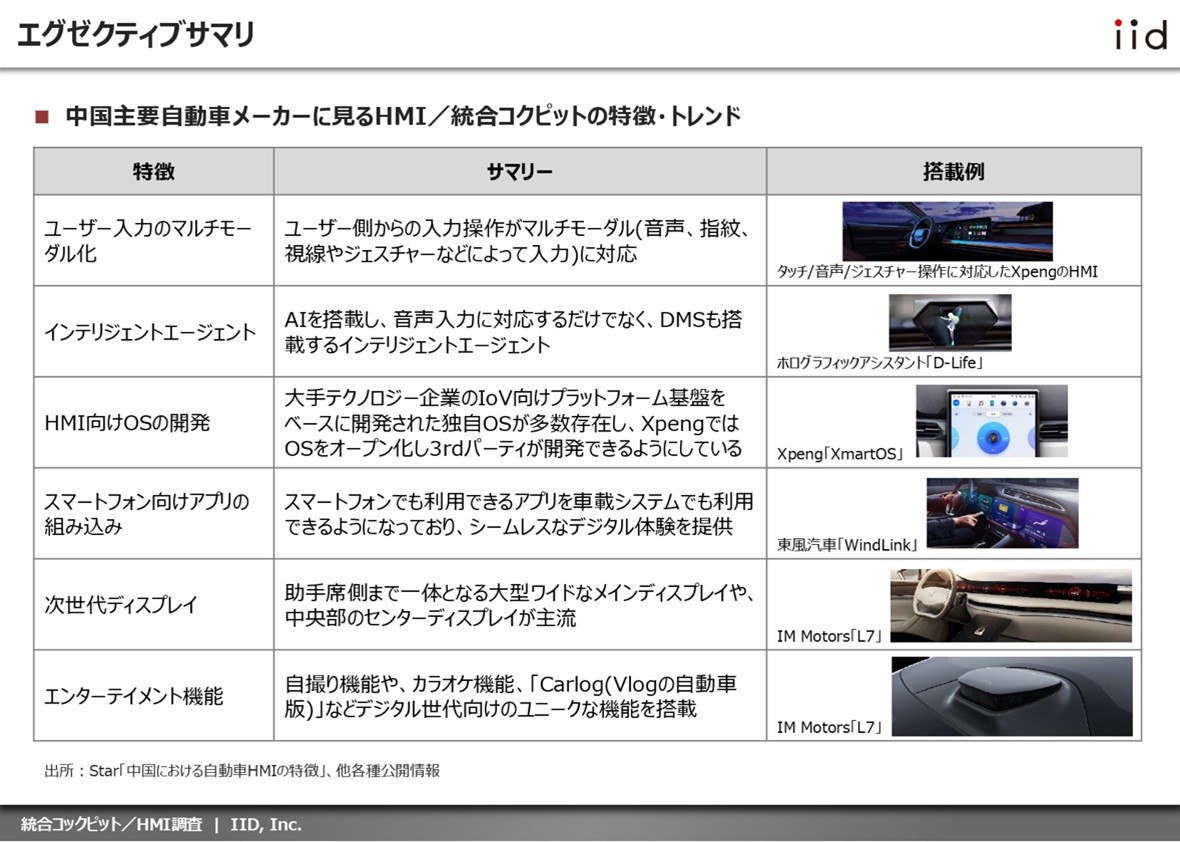Image resolution: width=1180 pixels, height=842 pixels.
Task: Click the 搭載例 column header
Action: tap(953, 172)
